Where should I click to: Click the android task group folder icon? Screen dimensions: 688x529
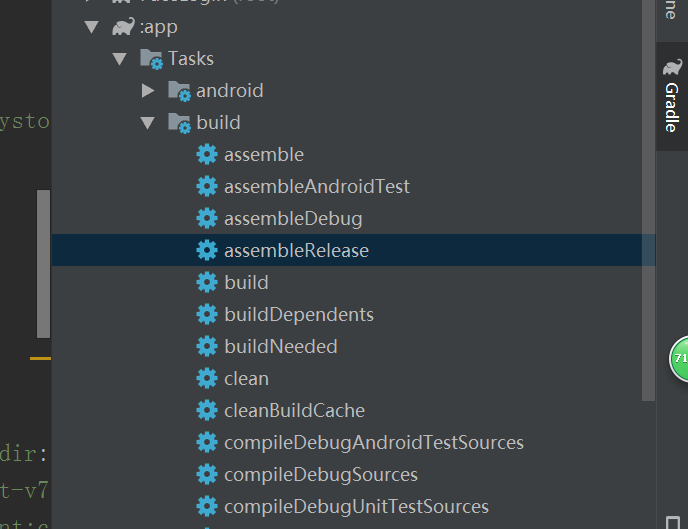pos(179,91)
